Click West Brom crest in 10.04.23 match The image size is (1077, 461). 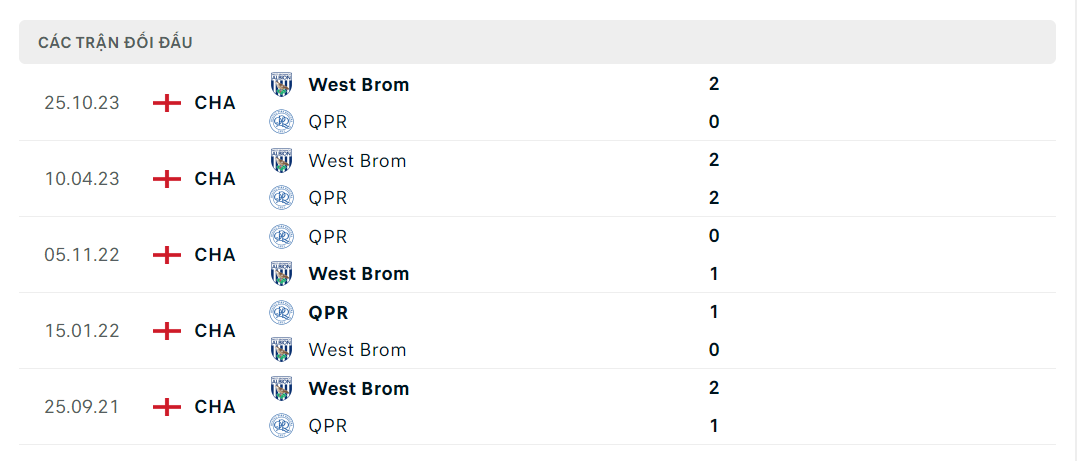(282, 160)
